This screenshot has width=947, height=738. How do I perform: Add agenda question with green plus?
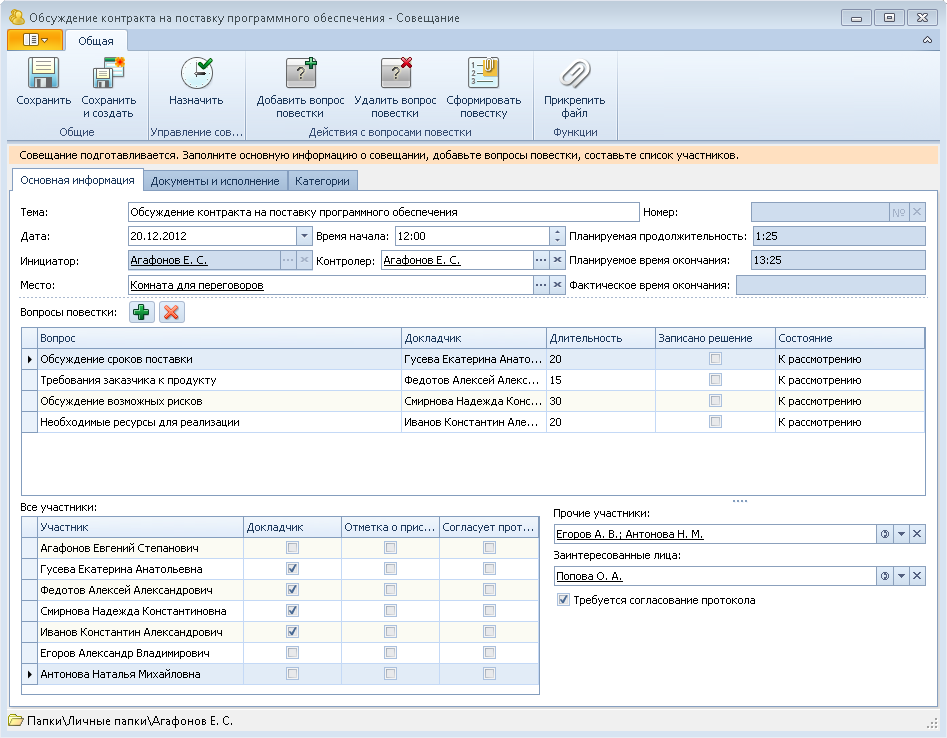141,312
